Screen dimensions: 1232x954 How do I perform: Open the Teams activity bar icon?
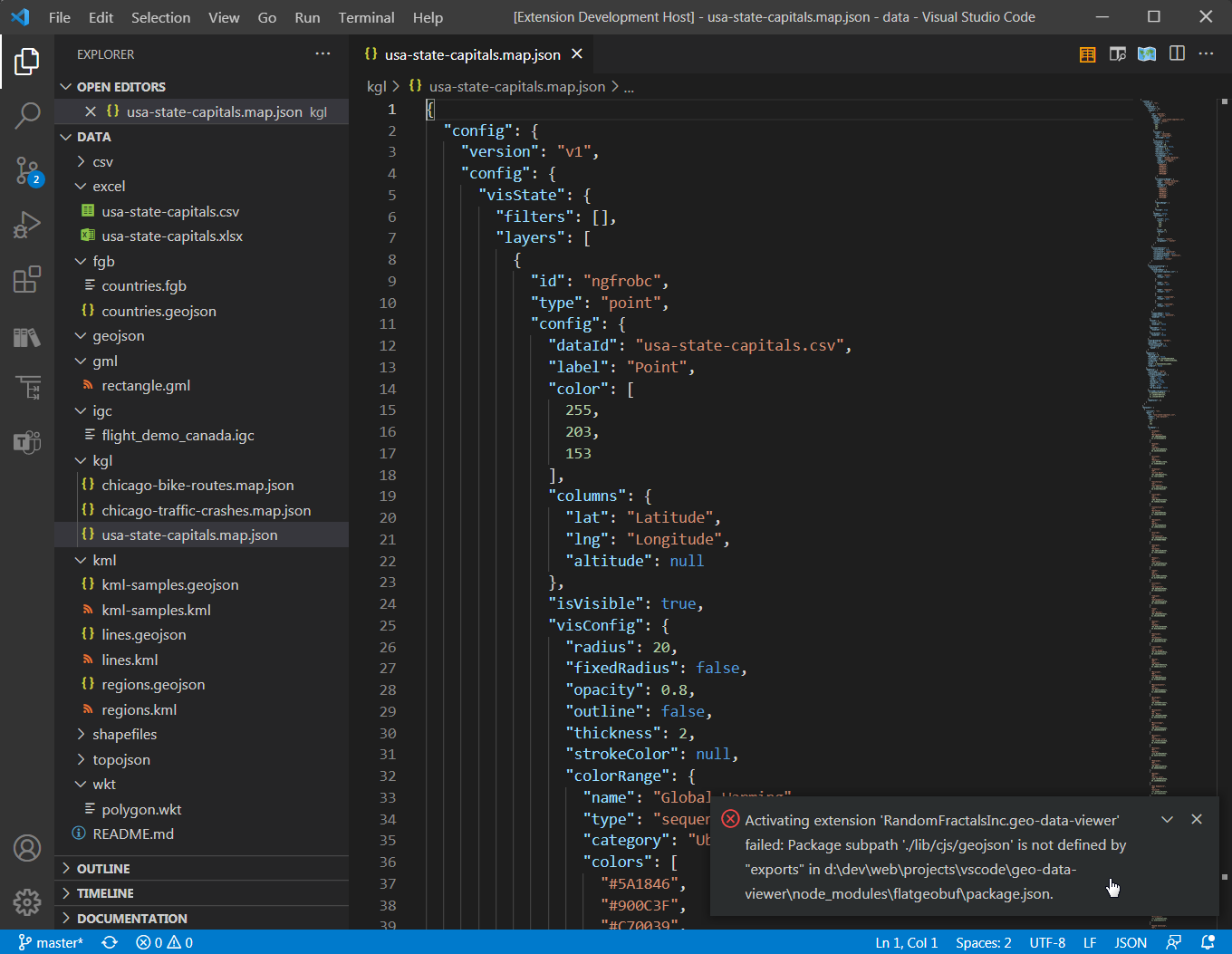coord(27,442)
